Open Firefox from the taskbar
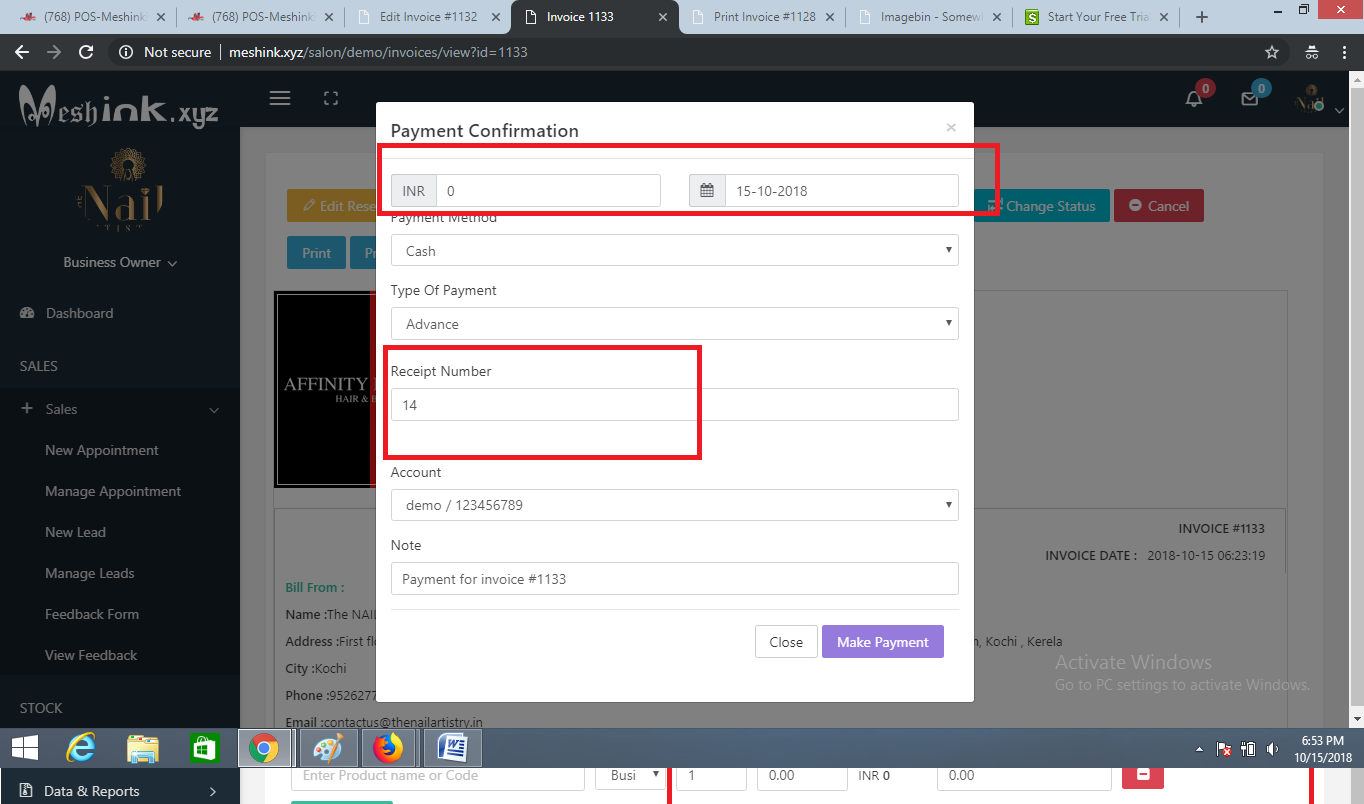 click(388, 748)
